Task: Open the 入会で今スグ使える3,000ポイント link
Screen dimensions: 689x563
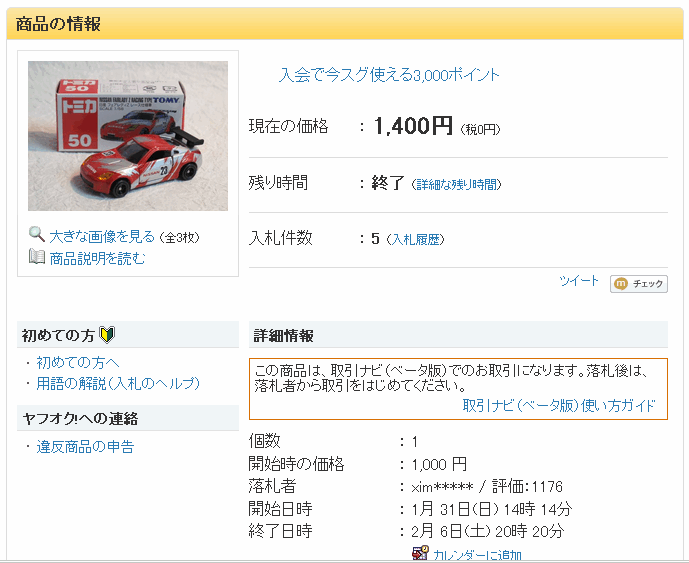Action: [389, 75]
